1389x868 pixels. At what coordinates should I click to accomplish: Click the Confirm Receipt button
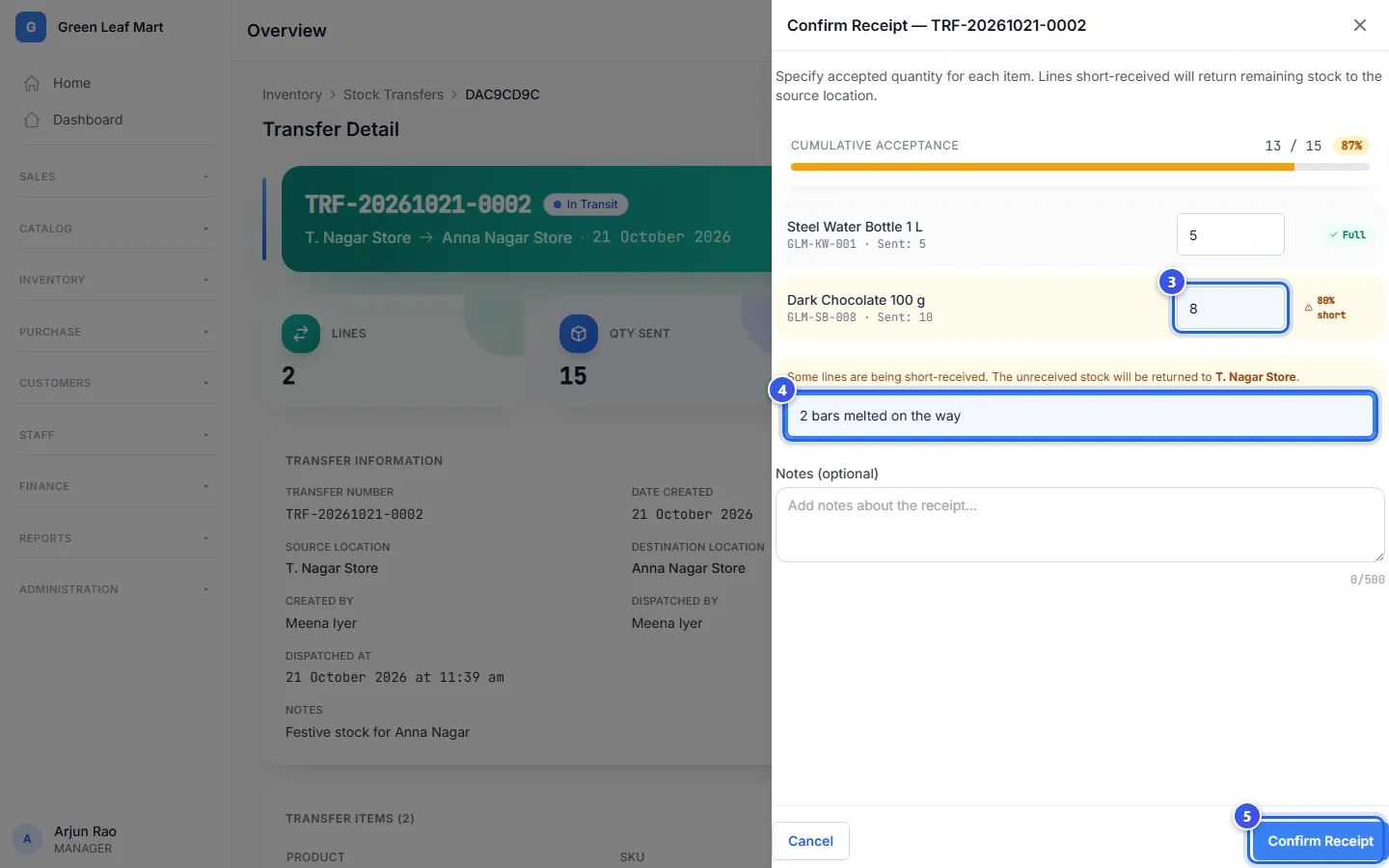tap(1320, 841)
